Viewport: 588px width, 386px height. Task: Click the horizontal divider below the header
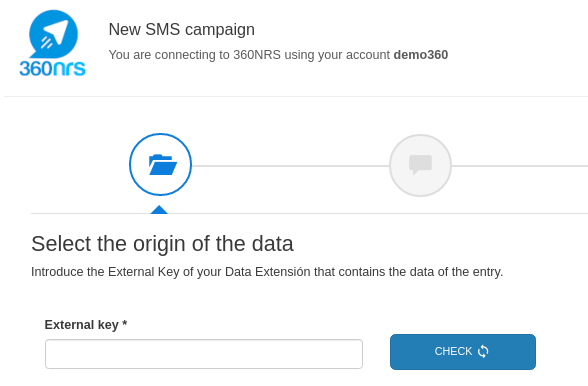pos(296,96)
